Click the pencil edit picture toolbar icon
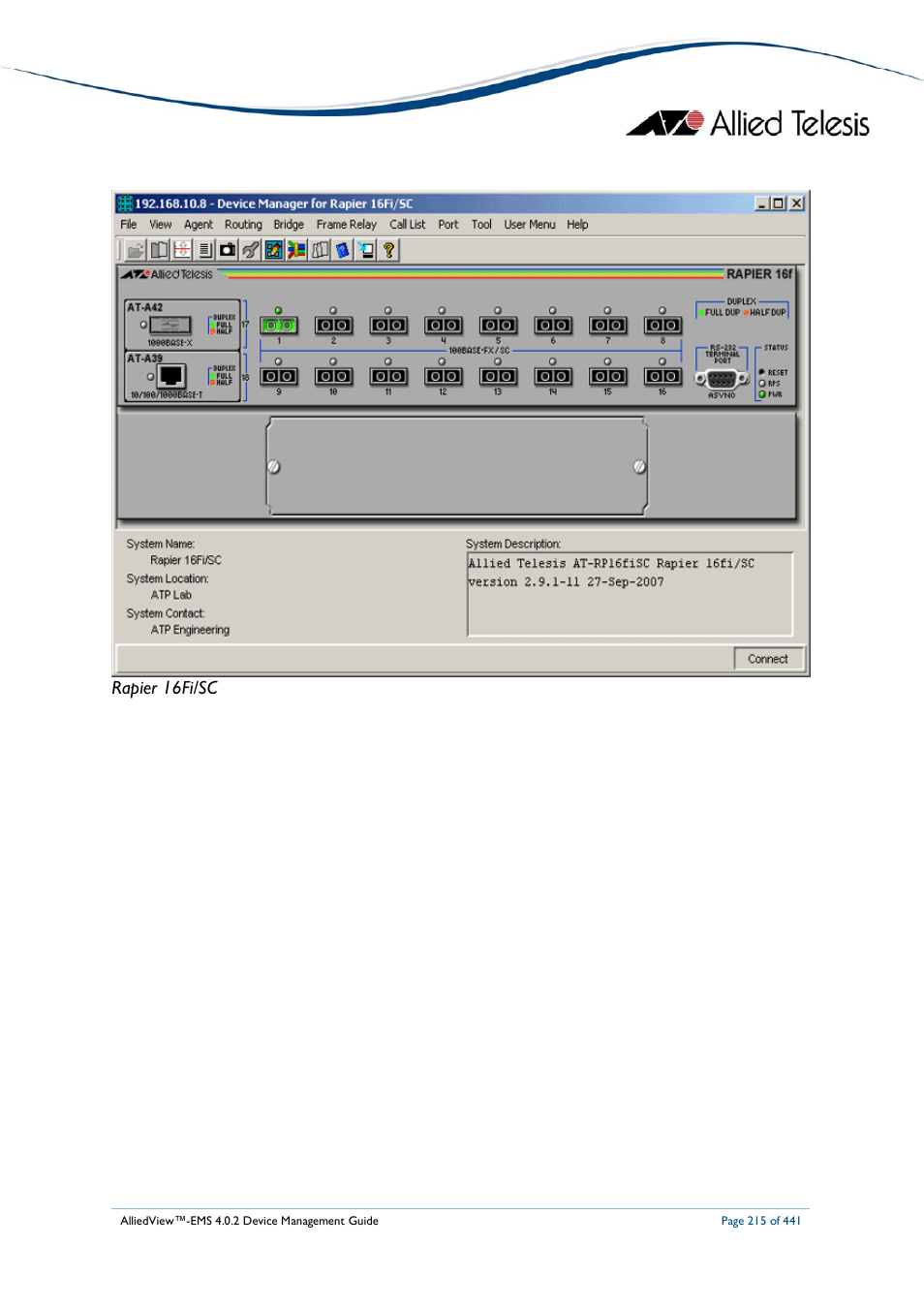Screen dimensions: 924x1309 [274, 250]
